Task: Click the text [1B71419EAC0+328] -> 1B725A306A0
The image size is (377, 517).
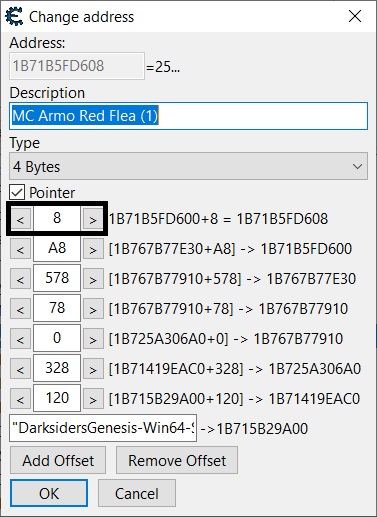Action: click(235, 369)
